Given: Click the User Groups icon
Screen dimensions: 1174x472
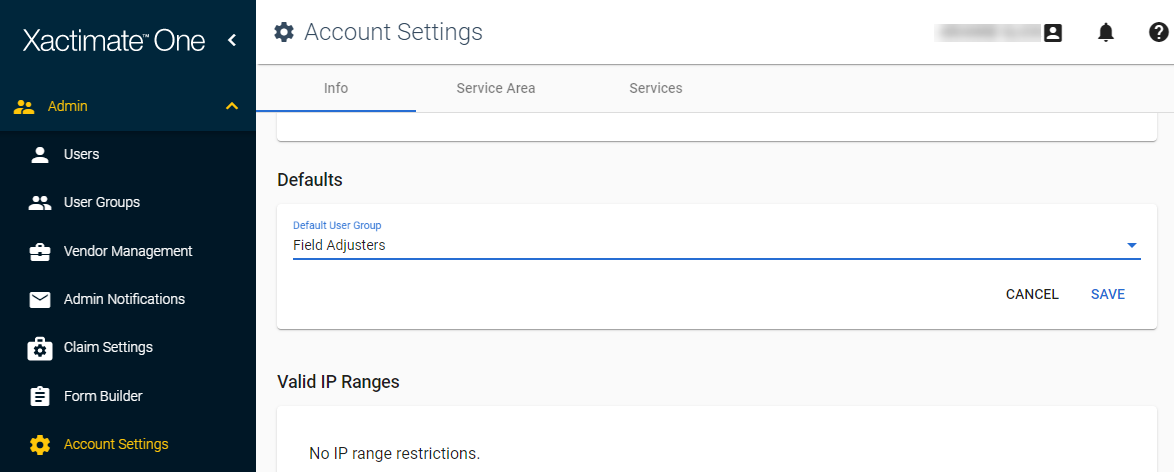Looking at the screenshot, I should (40, 202).
